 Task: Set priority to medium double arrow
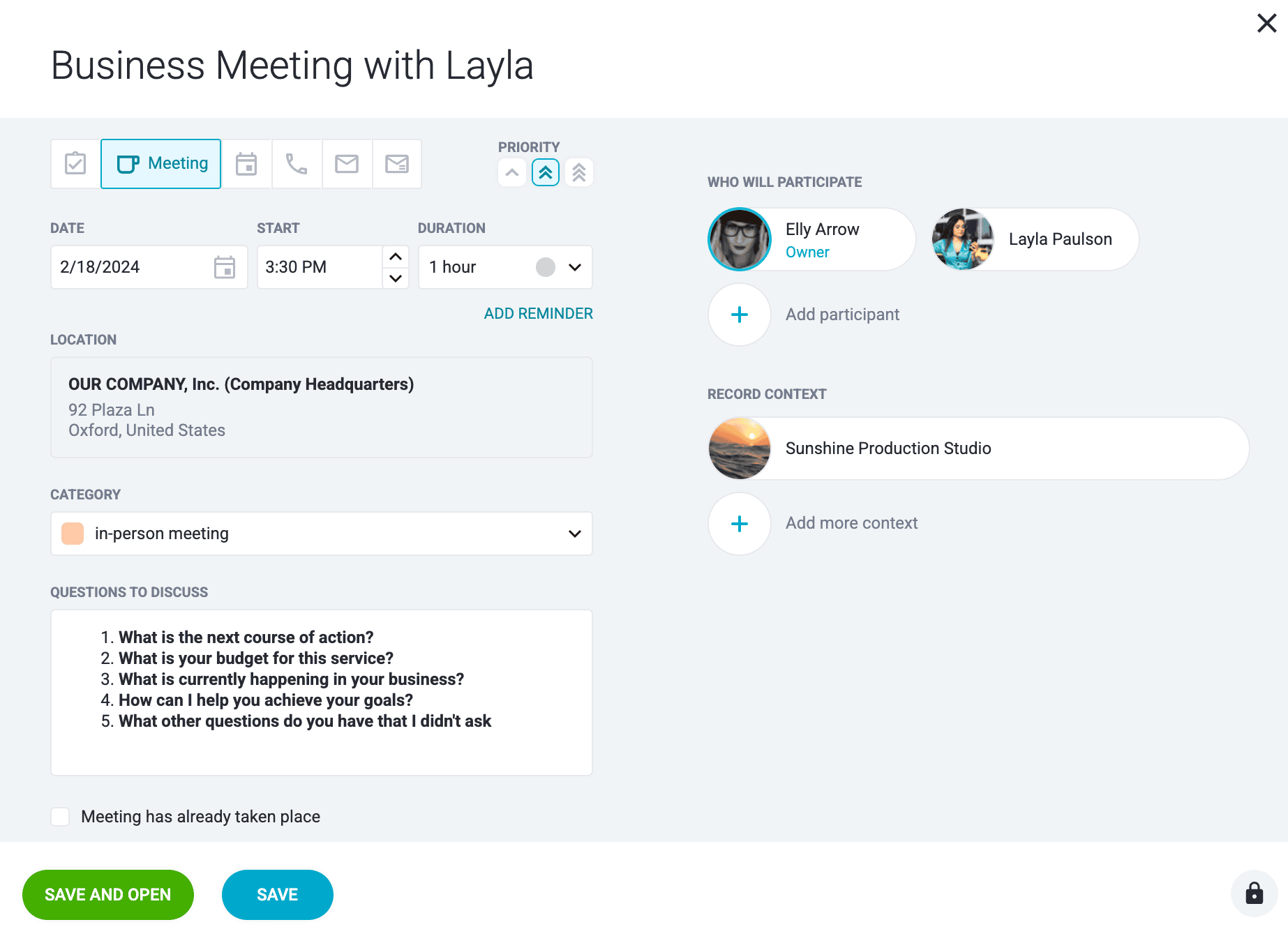[x=546, y=172]
